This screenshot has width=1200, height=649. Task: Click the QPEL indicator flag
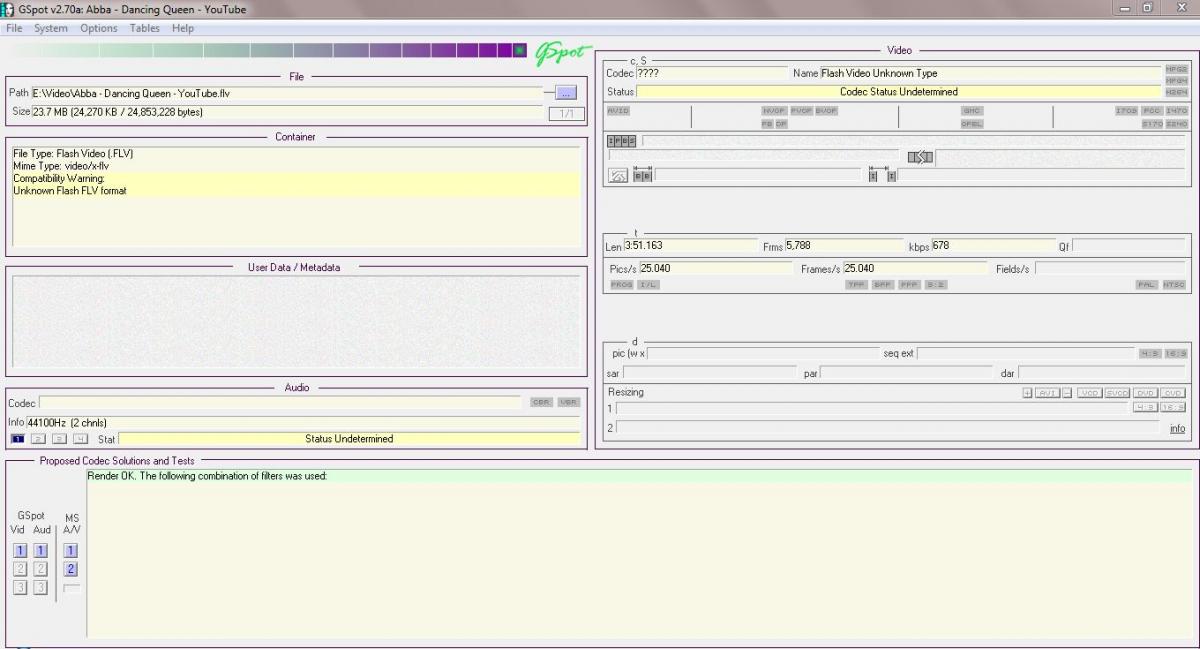coord(972,124)
